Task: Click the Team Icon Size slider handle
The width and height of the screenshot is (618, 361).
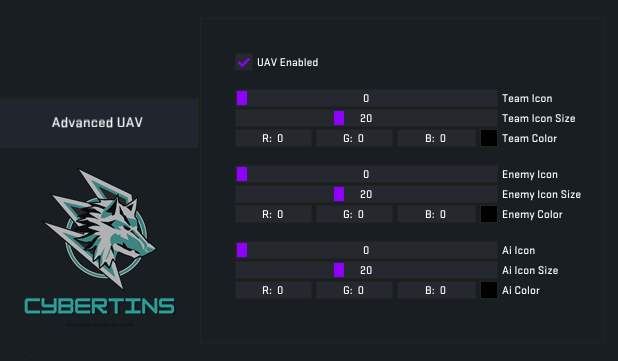Action: click(x=339, y=118)
